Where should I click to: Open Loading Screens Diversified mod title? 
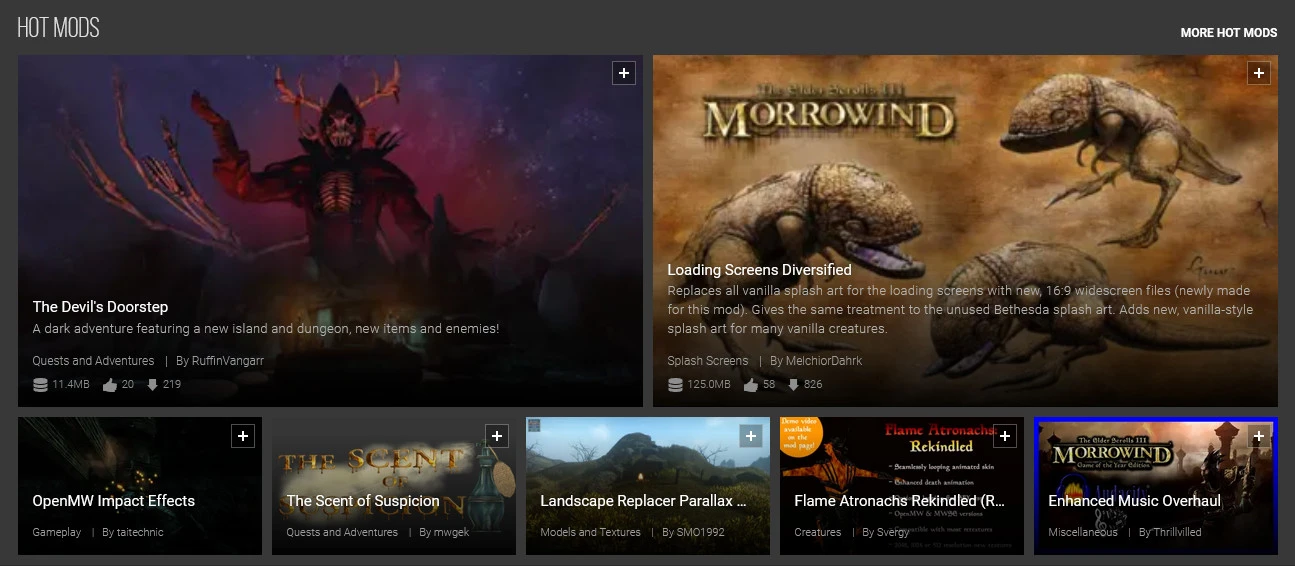click(x=759, y=270)
